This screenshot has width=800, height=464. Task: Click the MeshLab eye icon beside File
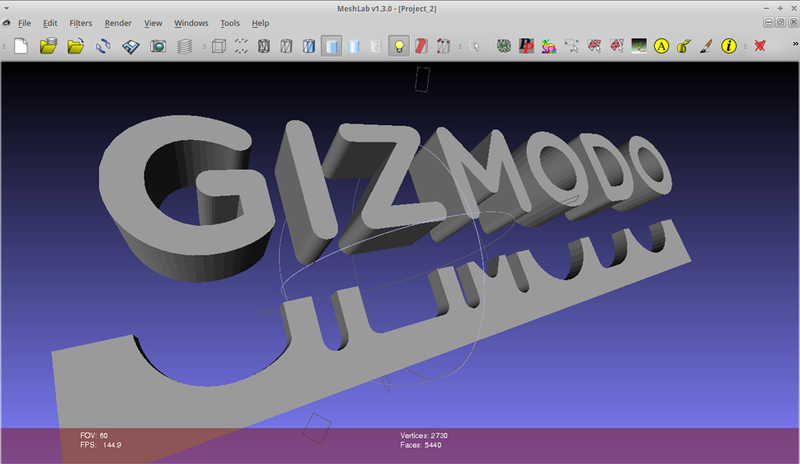coord(6,23)
